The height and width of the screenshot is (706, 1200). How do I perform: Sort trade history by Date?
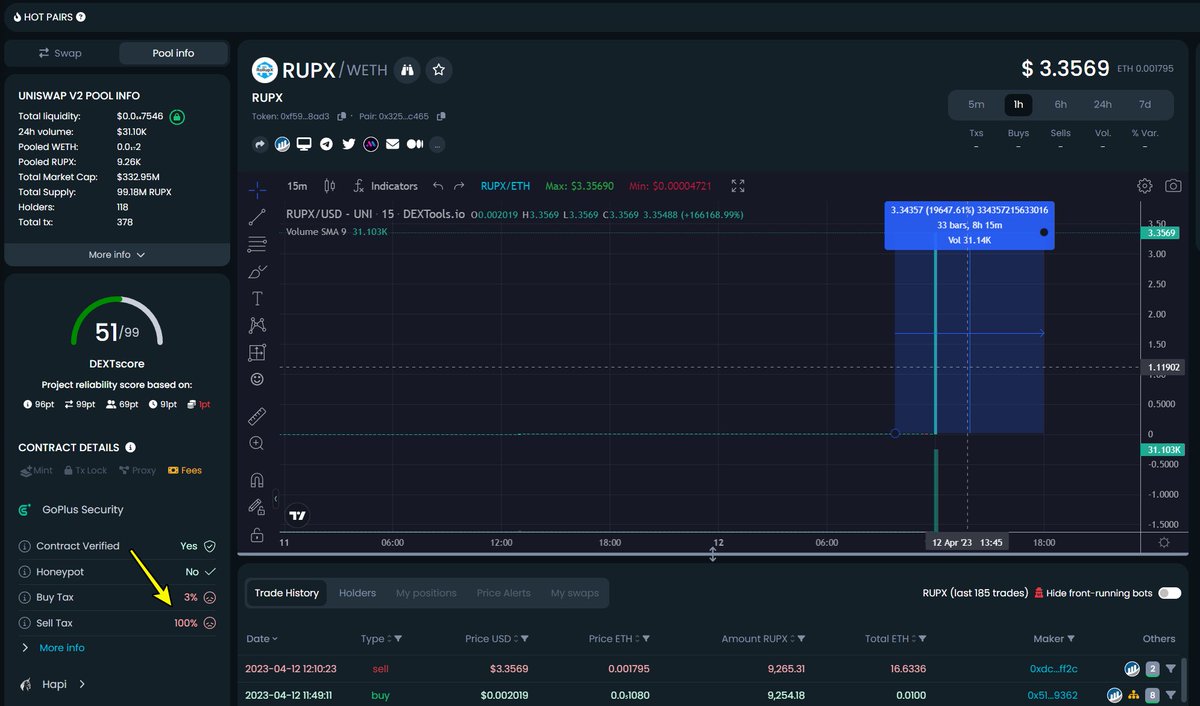point(262,638)
